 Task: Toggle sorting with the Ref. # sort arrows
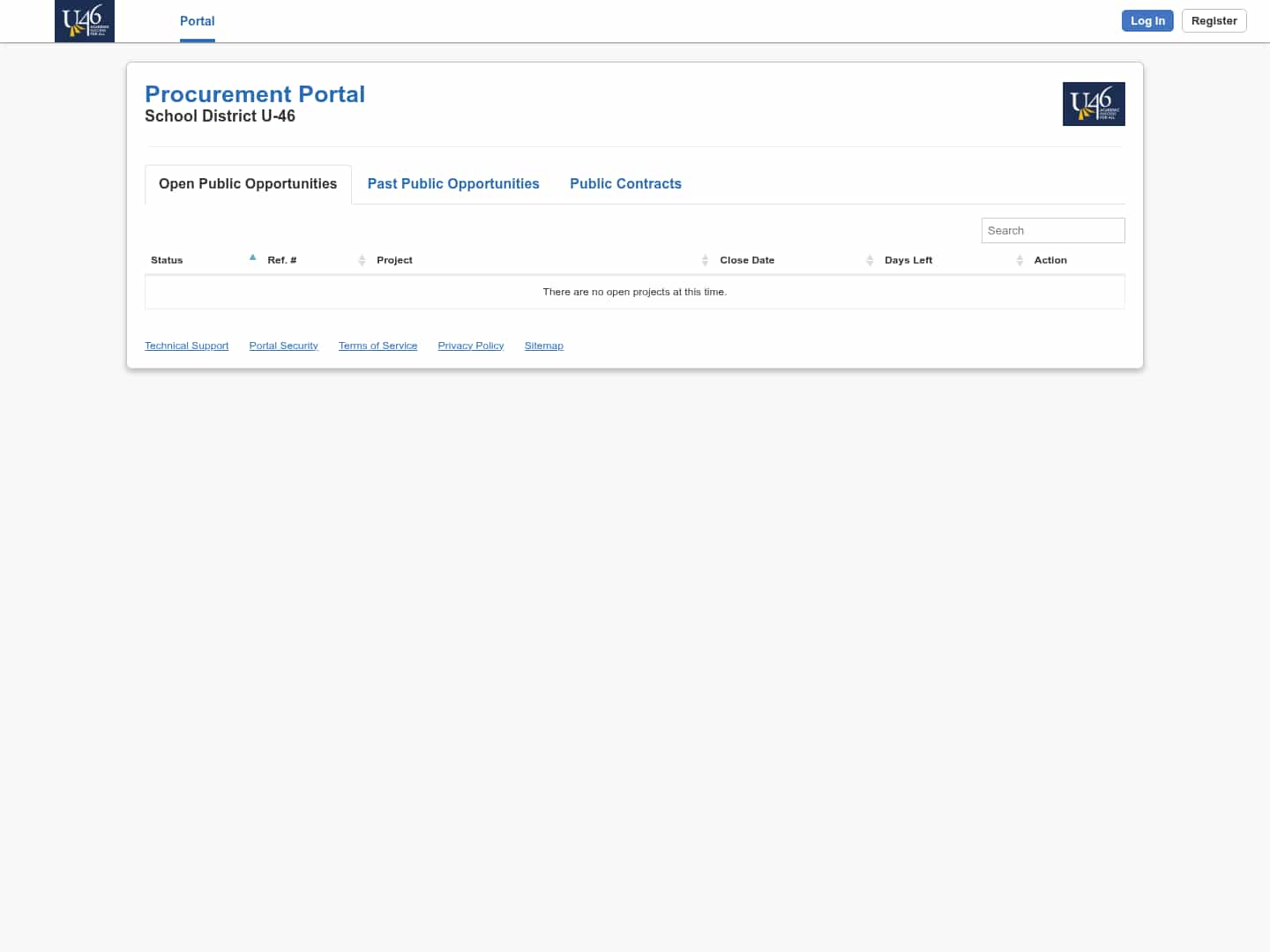click(362, 260)
